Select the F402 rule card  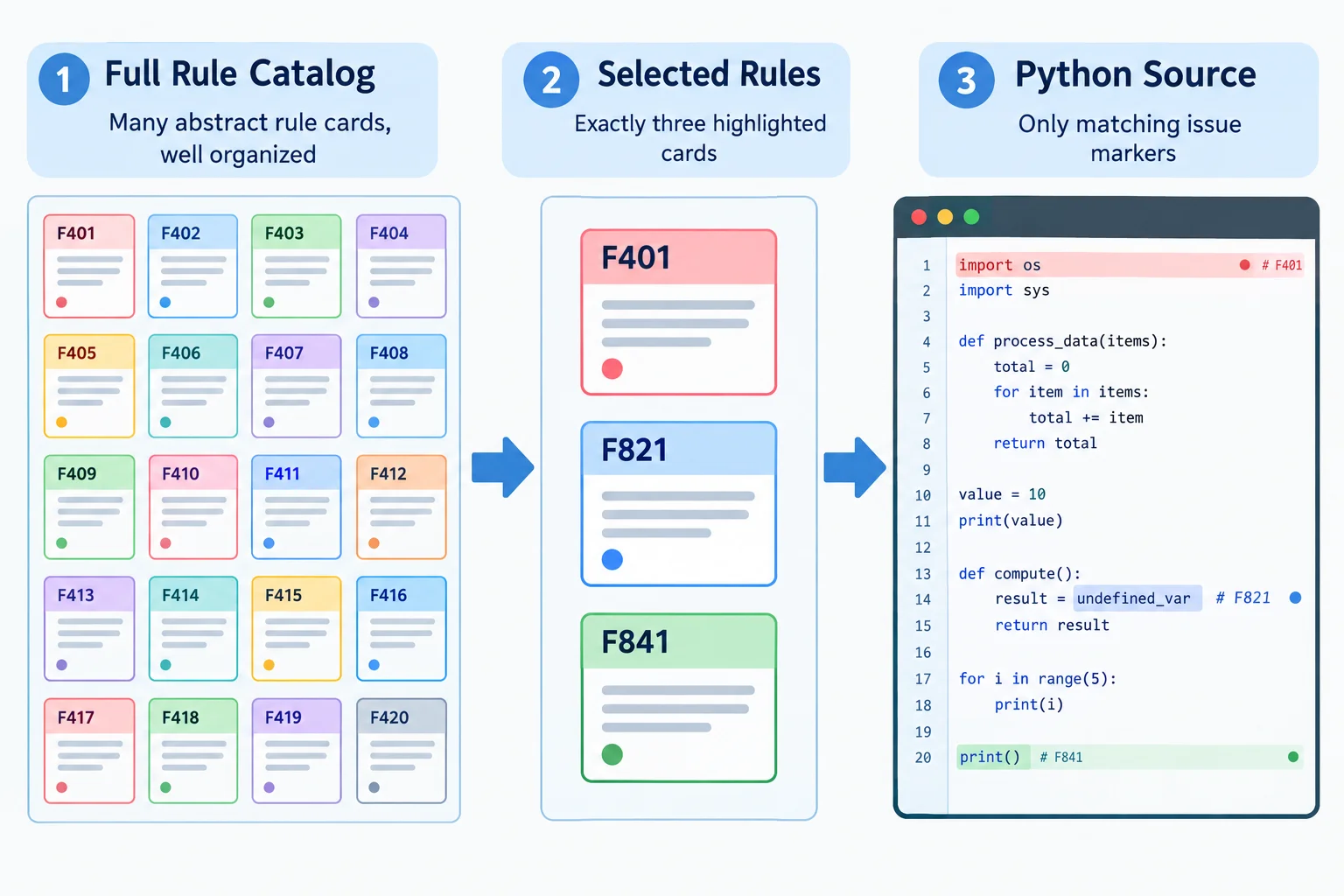(192, 266)
